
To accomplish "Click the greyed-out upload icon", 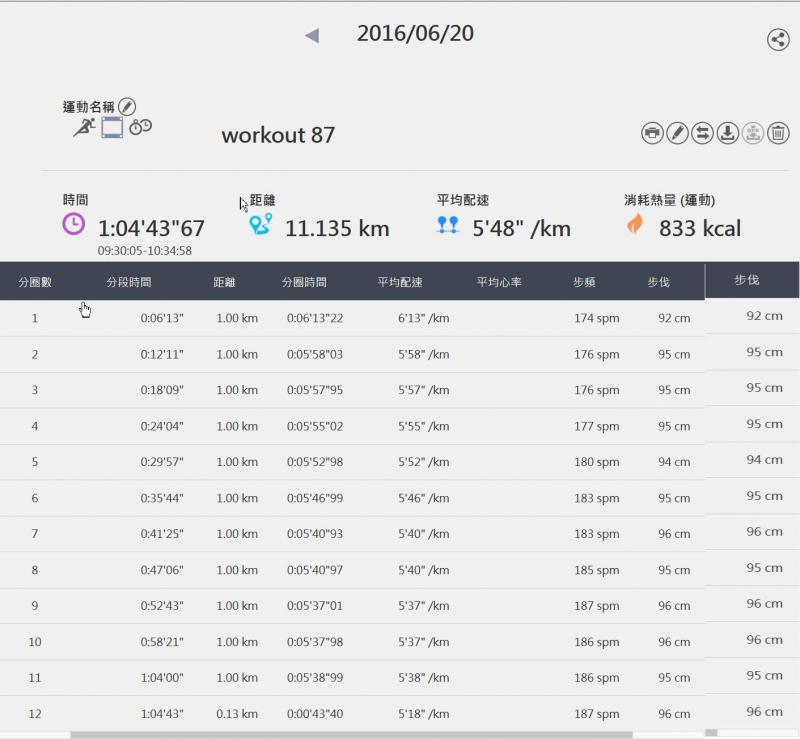I will [753, 133].
